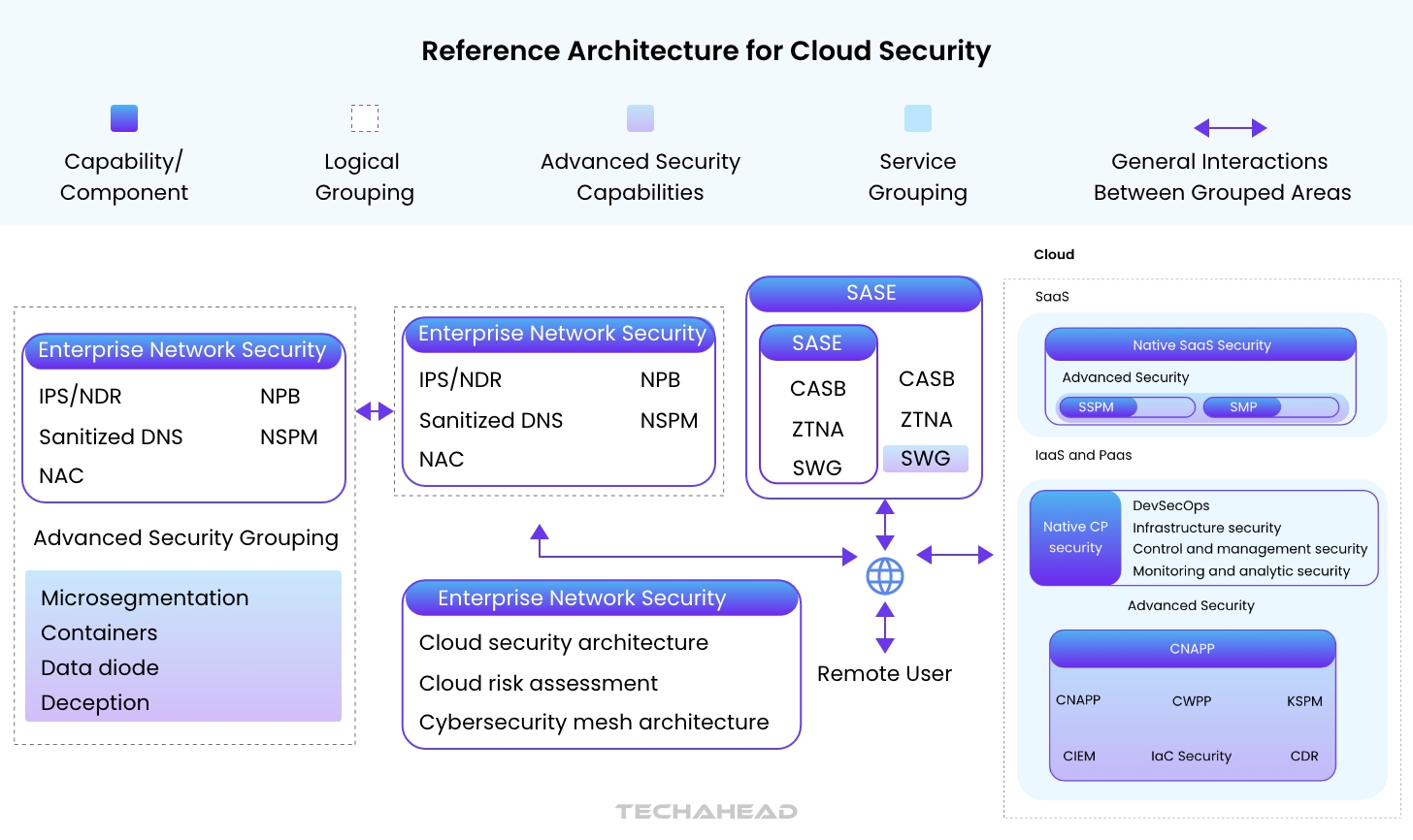The height and width of the screenshot is (840, 1413).
Task: Click the 'Logical Grouping' legend label
Action: [x=364, y=177]
